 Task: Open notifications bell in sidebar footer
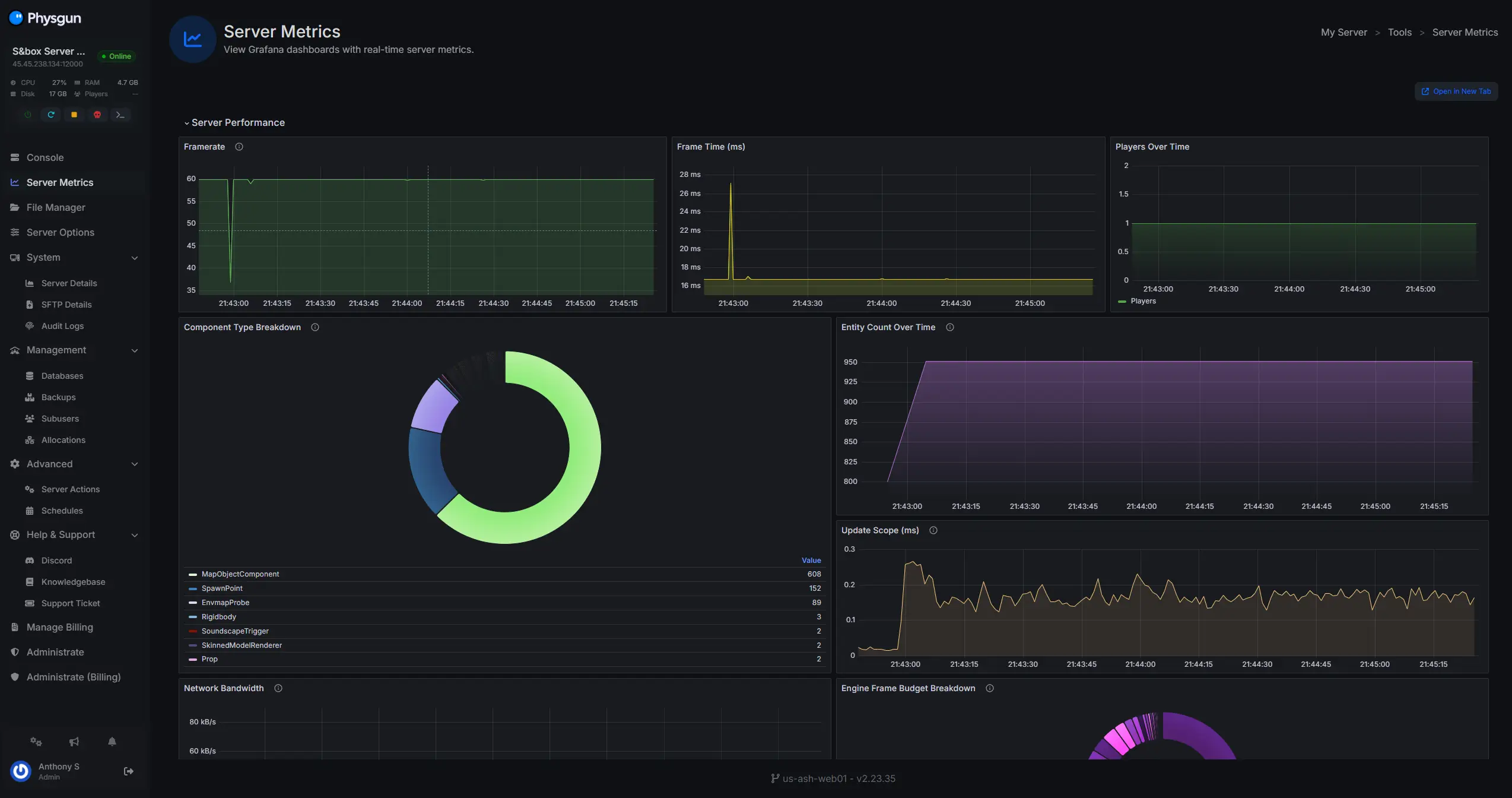(112, 742)
